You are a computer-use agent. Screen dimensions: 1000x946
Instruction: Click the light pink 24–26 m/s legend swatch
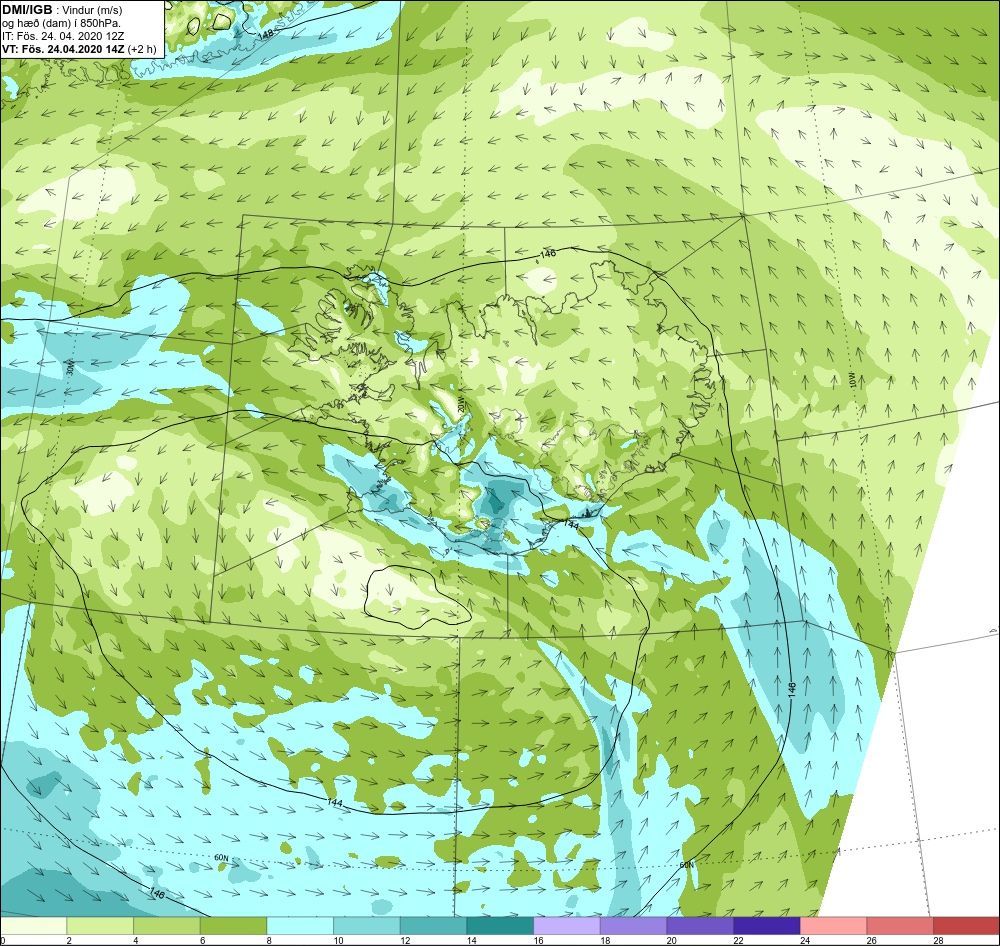click(833, 925)
